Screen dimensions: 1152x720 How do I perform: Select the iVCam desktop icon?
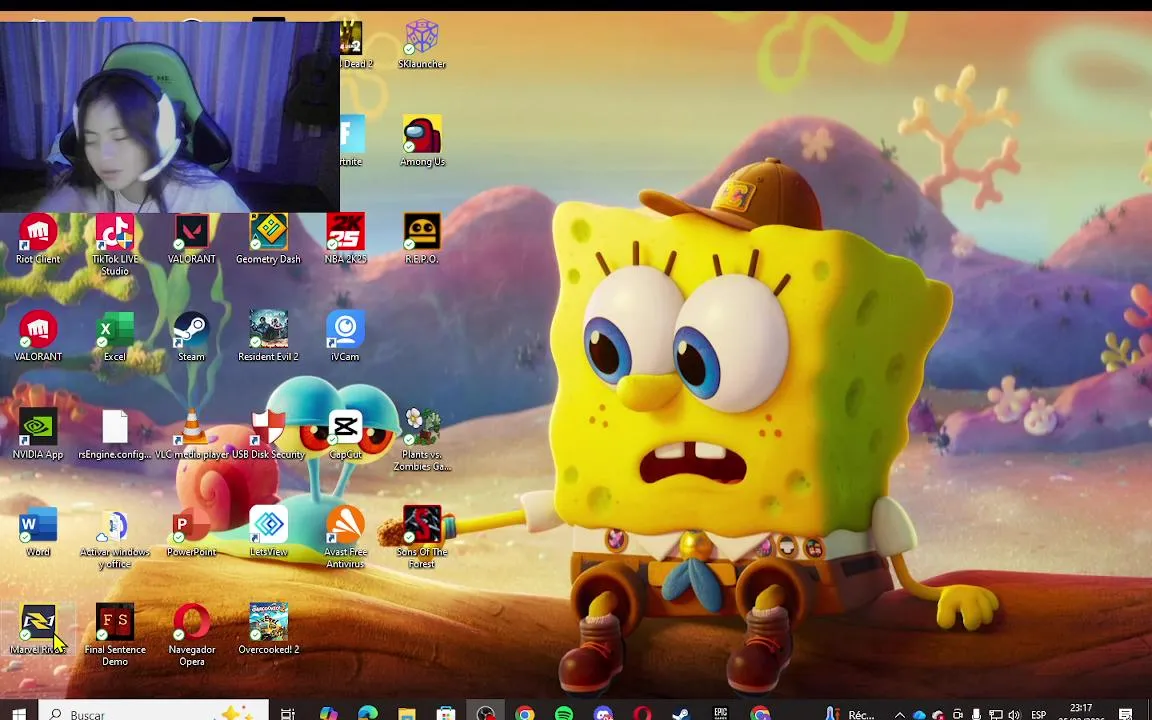(x=345, y=336)
